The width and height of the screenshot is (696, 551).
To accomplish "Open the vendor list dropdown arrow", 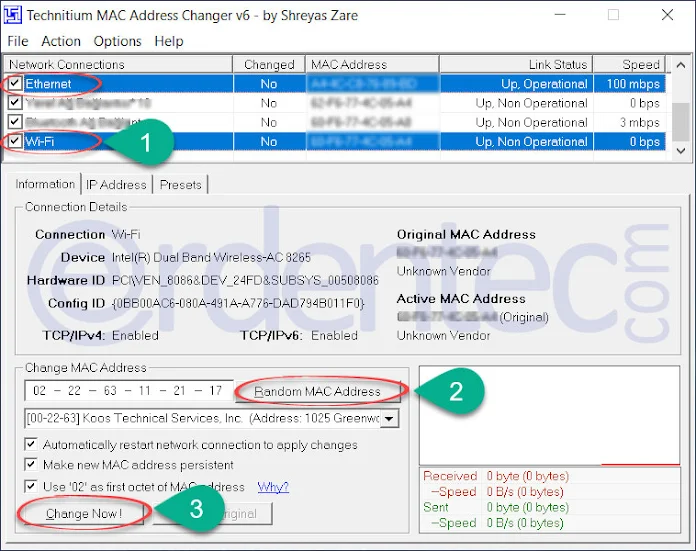I will coord(389,418).
